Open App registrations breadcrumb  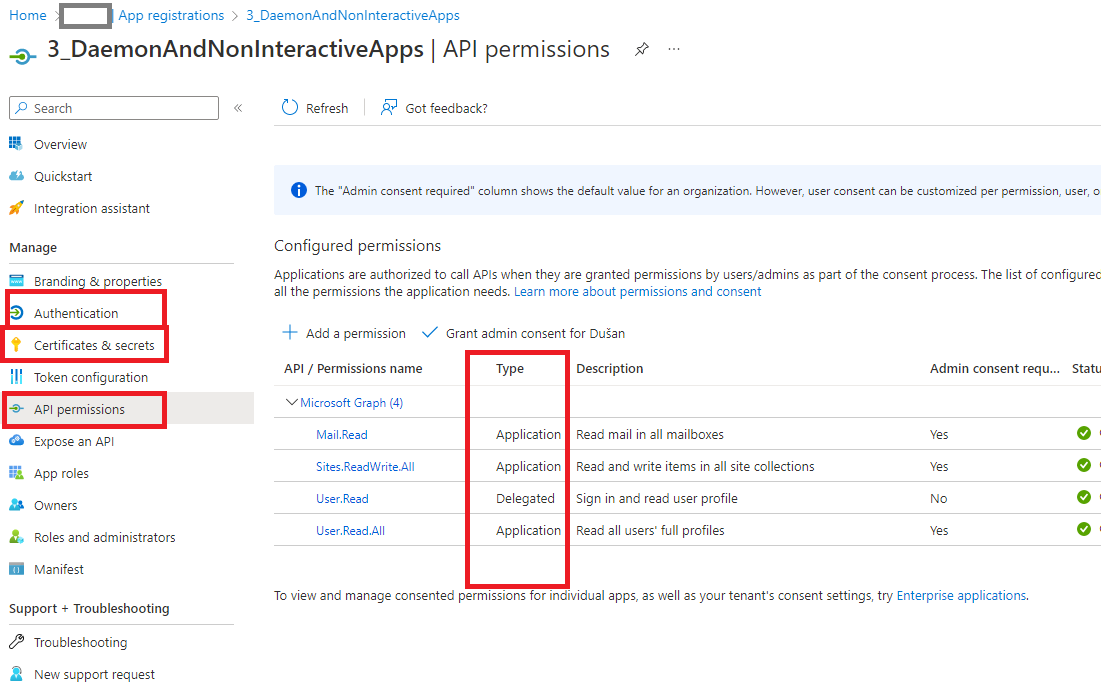coord(170,15)
